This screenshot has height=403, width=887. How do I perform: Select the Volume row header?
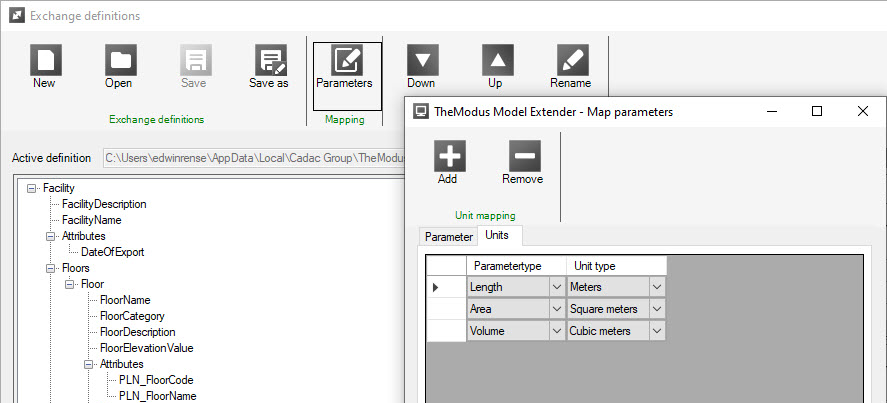[446, 331]
